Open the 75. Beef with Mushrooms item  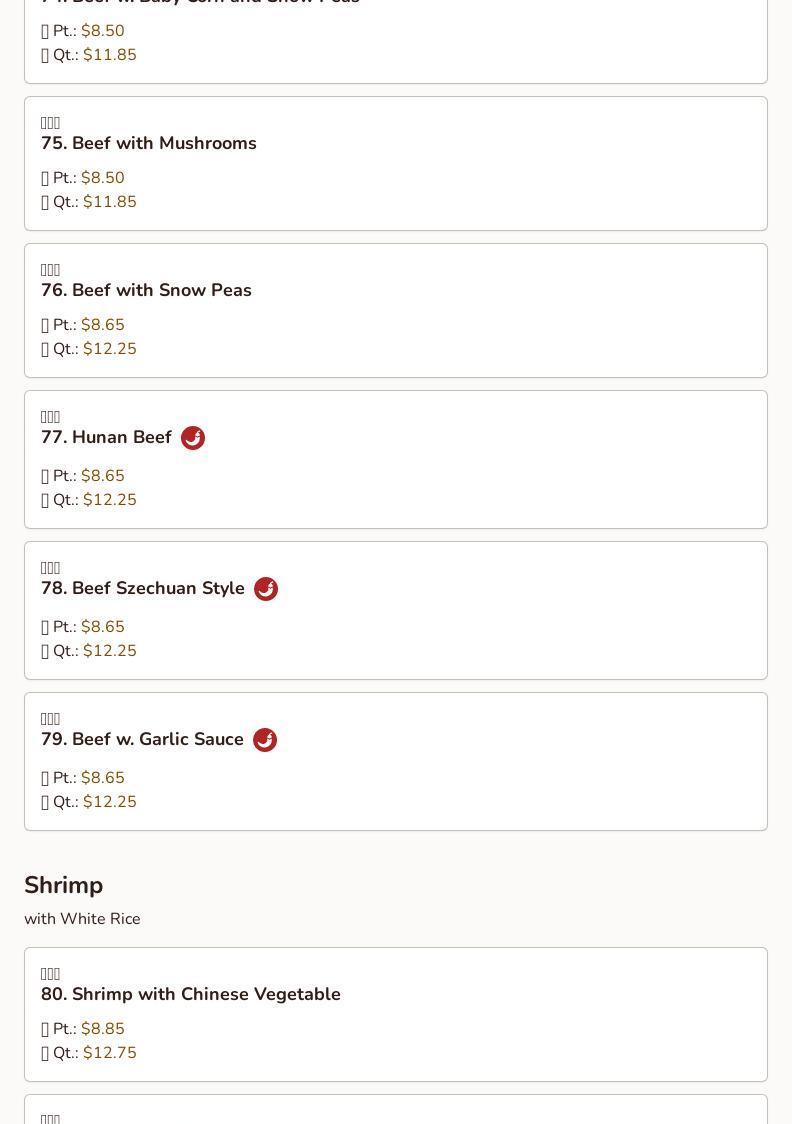coord(149,143)
